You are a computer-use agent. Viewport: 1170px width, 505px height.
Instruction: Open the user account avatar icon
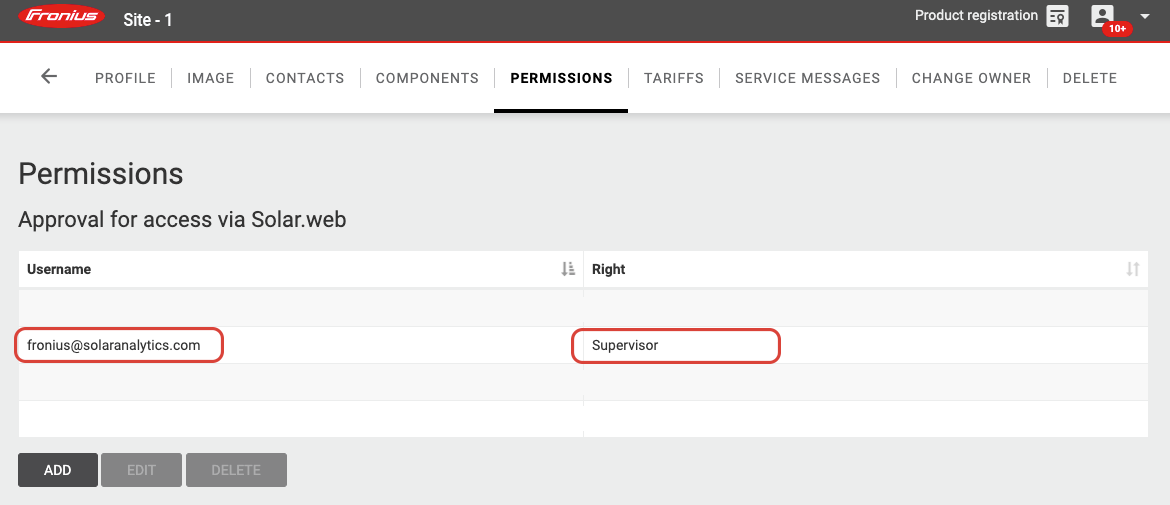coord(1102,16)
